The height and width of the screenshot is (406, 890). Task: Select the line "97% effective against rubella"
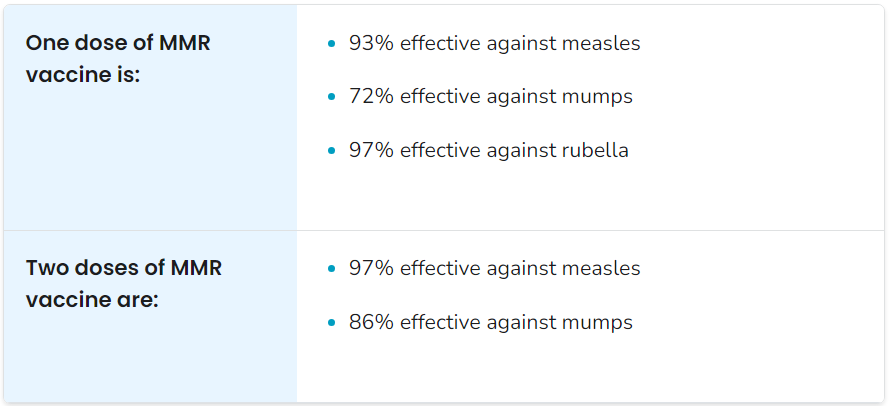pos(489,150)
